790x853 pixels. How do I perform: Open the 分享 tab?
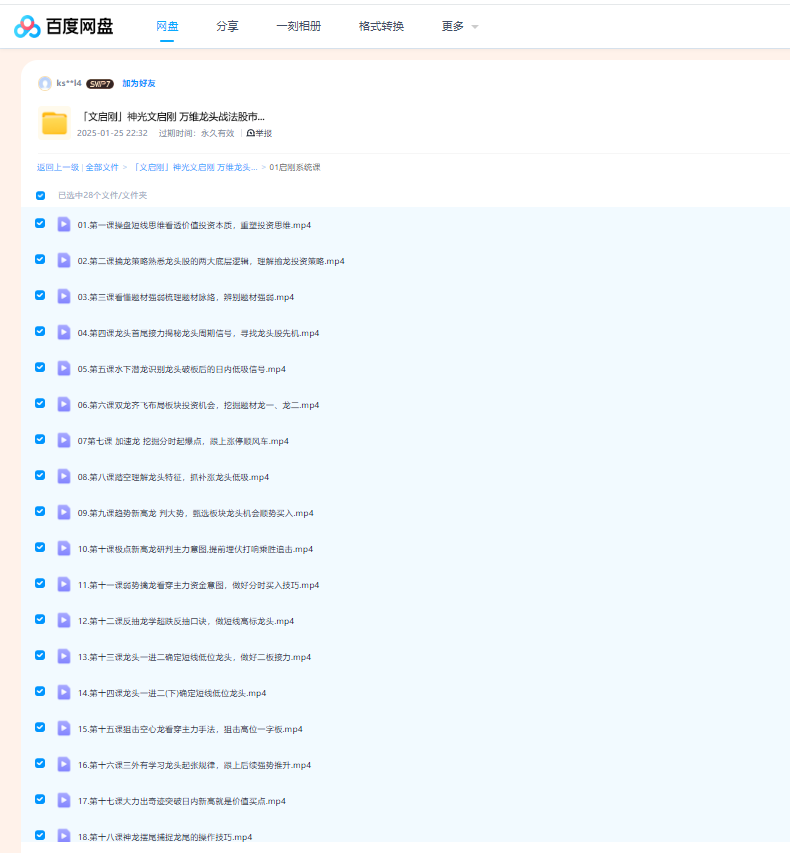point(227,26)
